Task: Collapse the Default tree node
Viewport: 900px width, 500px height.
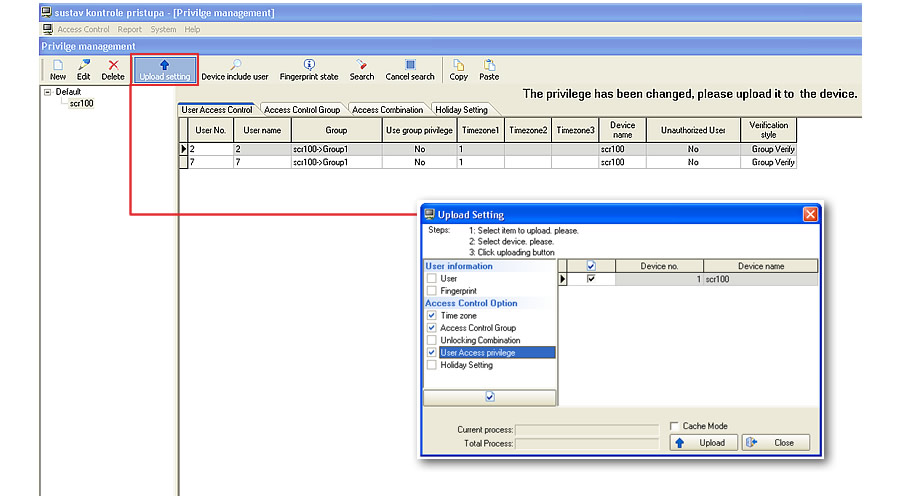Action: point(47,91)
